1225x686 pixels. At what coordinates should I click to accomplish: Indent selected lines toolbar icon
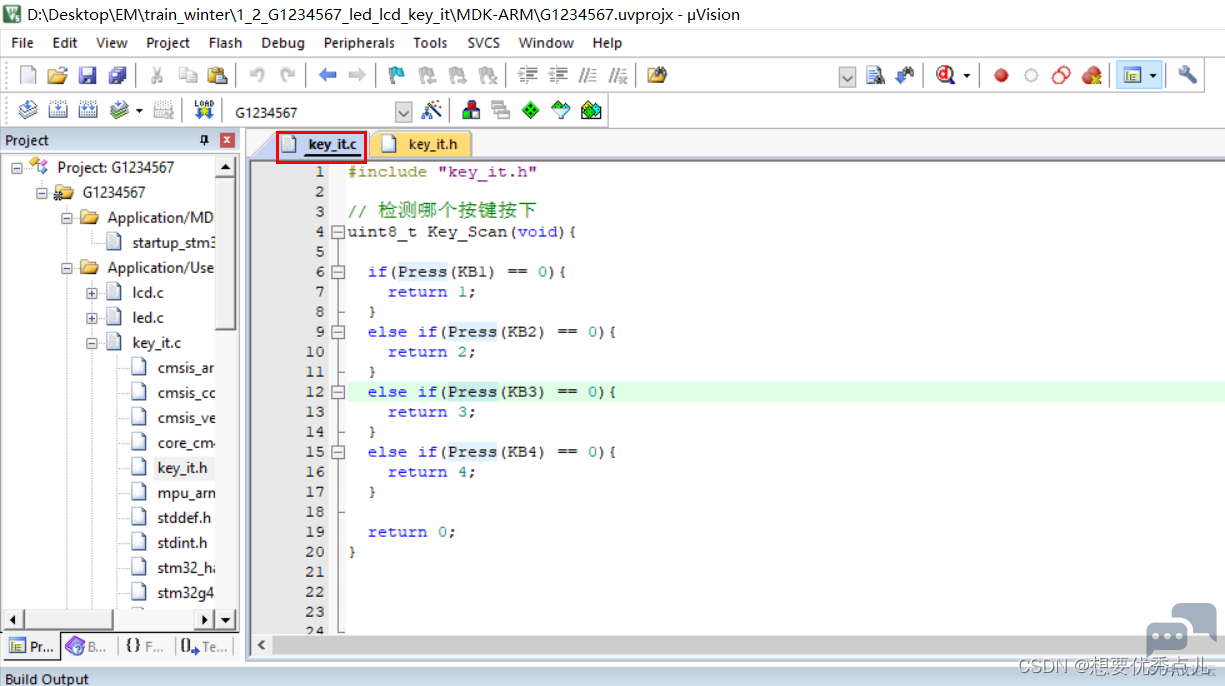528,75
